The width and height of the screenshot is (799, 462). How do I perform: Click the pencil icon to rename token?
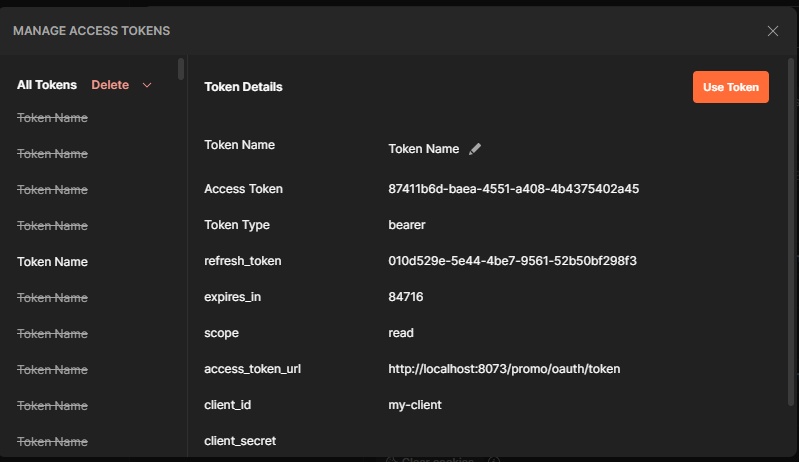tap(475, 149)
